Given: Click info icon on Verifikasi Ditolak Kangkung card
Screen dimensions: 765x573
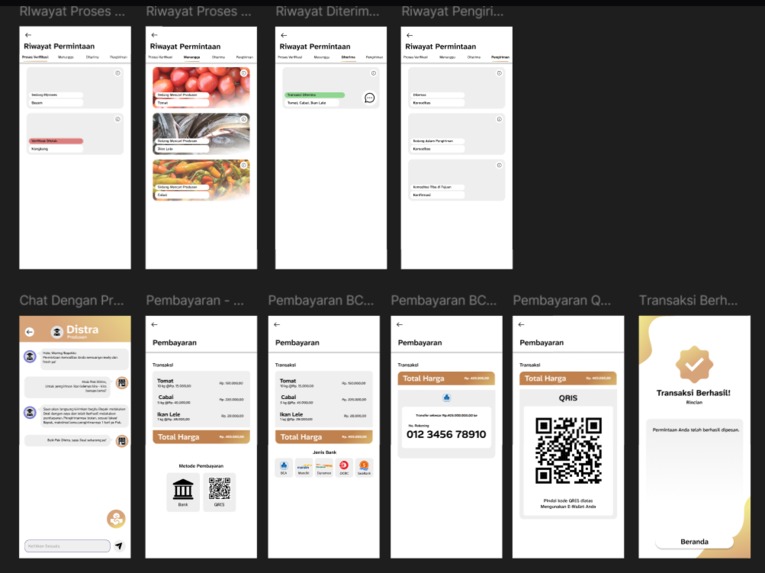Looking at the screenshot, I should [118, 119].
